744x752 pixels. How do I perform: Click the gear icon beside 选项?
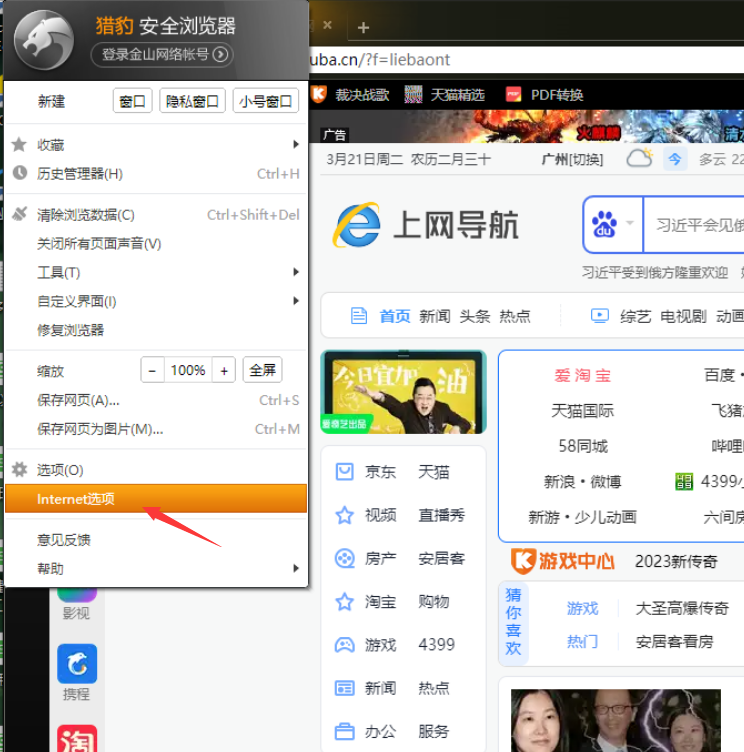click(20, 469)
